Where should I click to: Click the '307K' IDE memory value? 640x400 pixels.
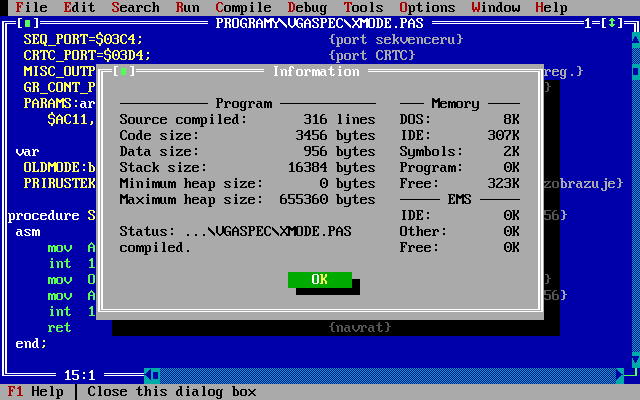504,136
